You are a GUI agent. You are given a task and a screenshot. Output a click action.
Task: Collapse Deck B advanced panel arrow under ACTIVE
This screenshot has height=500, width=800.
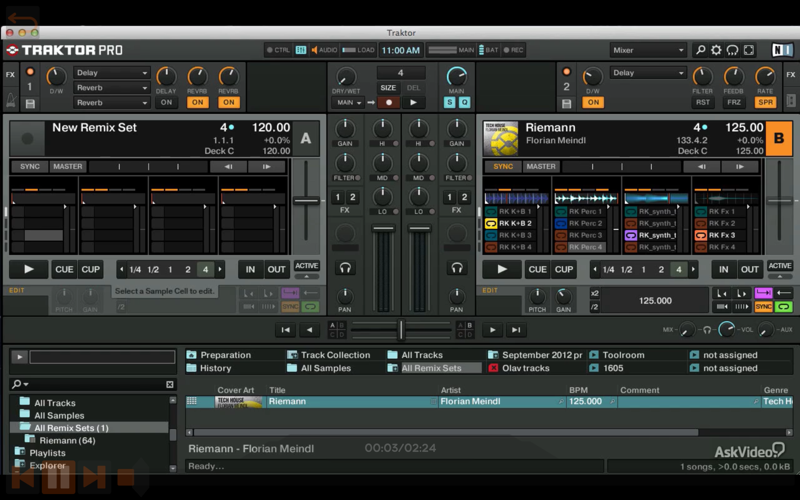[x=780, y=277]
